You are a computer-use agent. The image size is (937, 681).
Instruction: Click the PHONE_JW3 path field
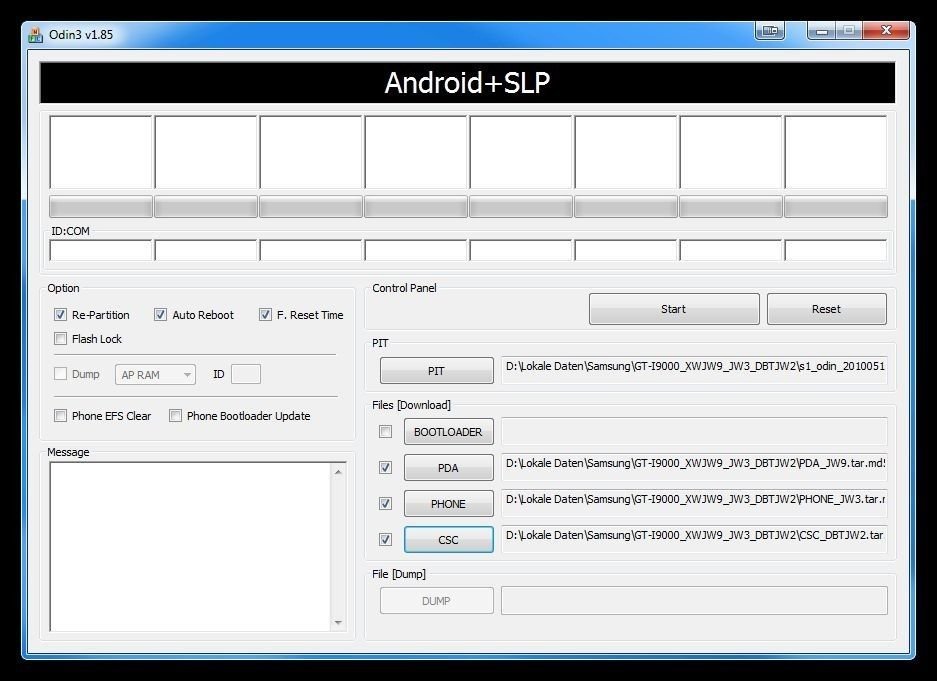tap(694, 504)
